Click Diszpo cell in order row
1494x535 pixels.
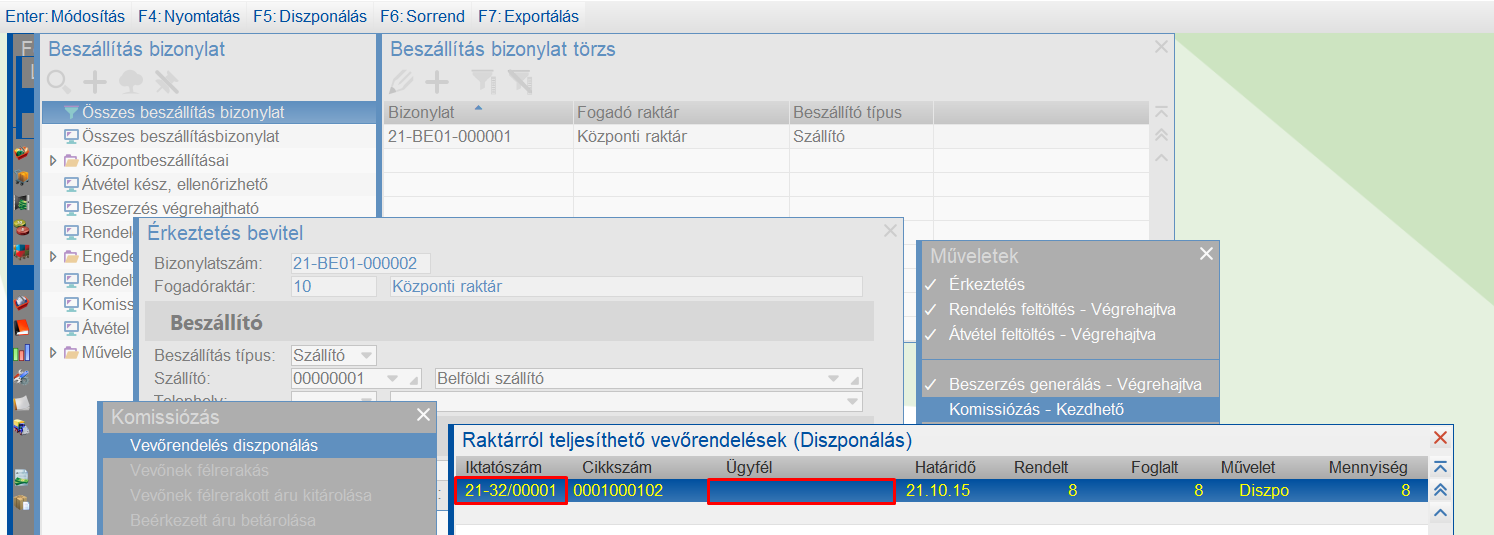click(x=1264, y=491)
